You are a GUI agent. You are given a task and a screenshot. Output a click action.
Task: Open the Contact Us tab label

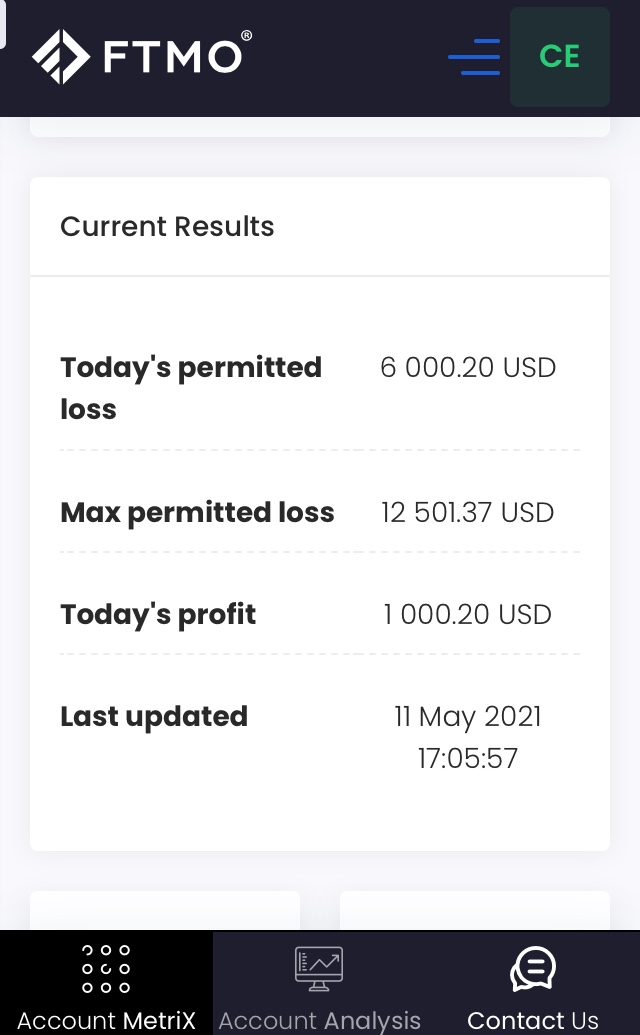click(533, 1021)
